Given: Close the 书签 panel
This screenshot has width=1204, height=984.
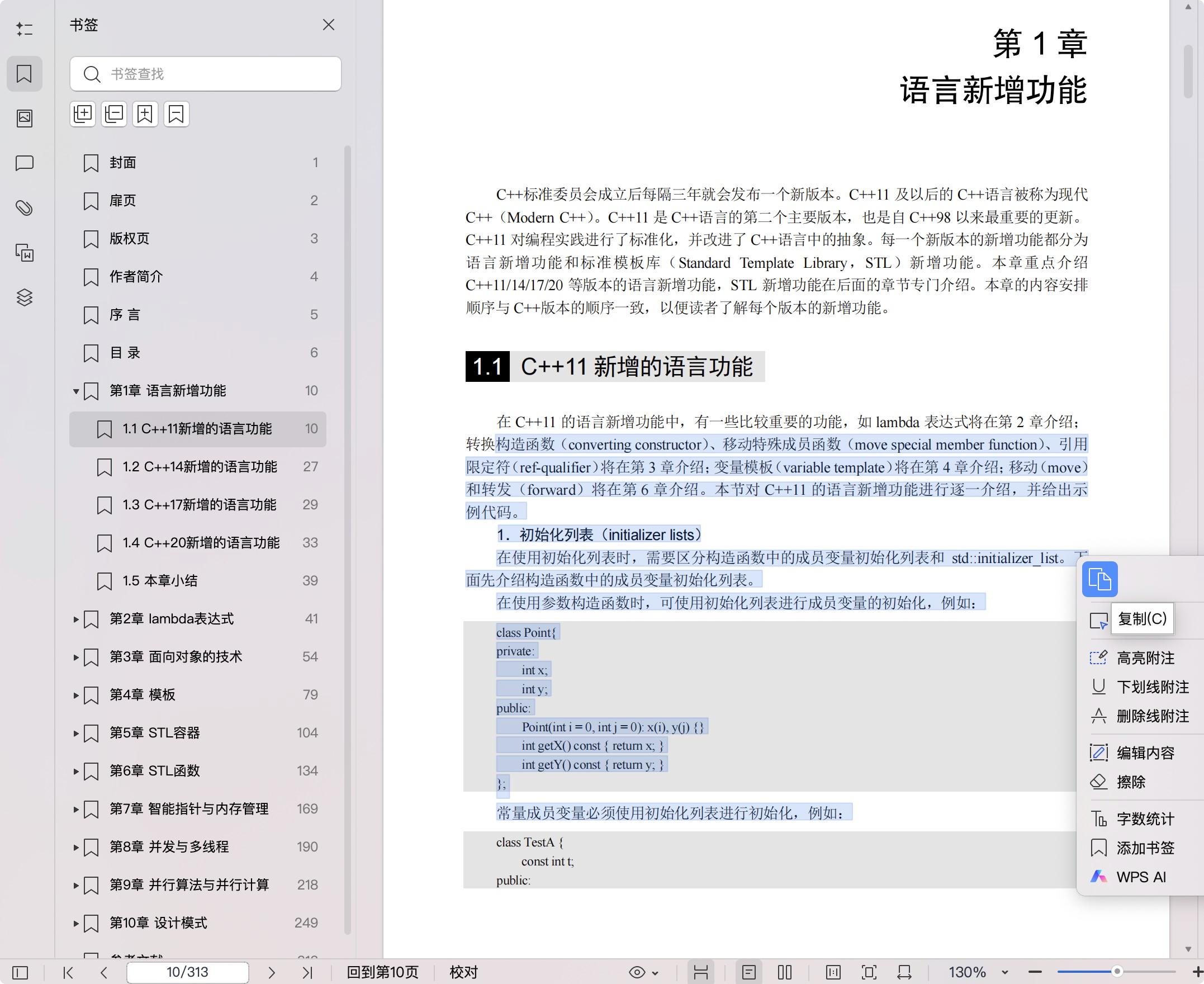Looking at the screenshot, I should [x=329, y=25].
